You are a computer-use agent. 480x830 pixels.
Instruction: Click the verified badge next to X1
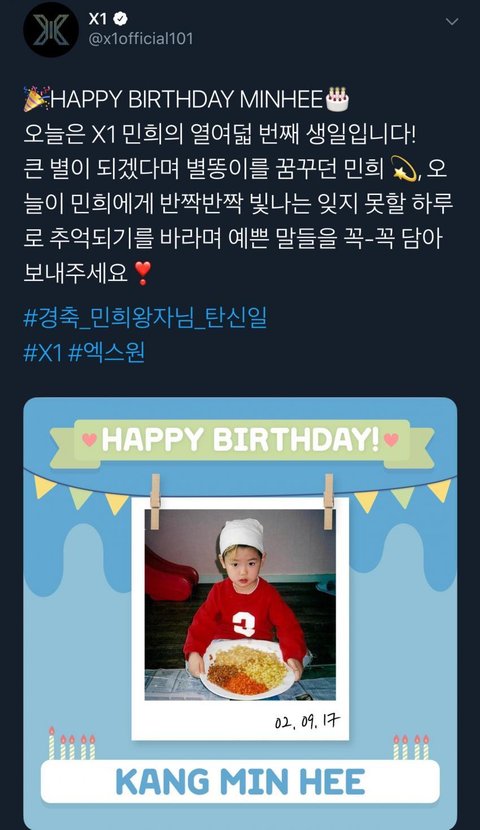pyautogui.click(x=121, y=20)
